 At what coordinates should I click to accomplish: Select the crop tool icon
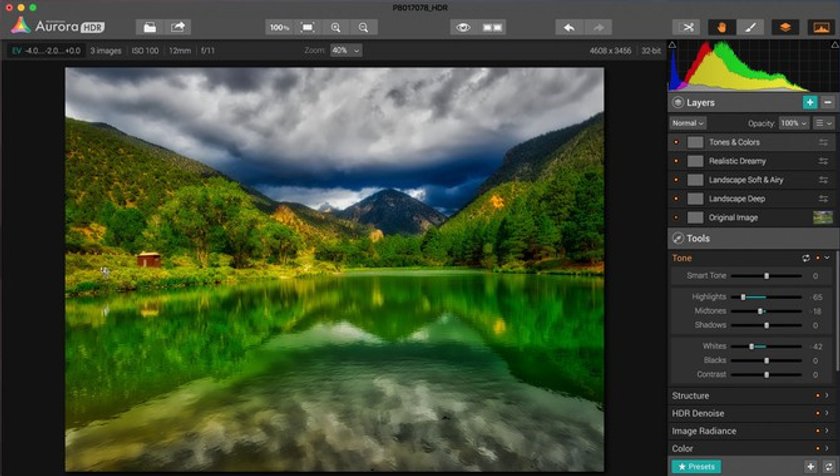tap(686, 27)
